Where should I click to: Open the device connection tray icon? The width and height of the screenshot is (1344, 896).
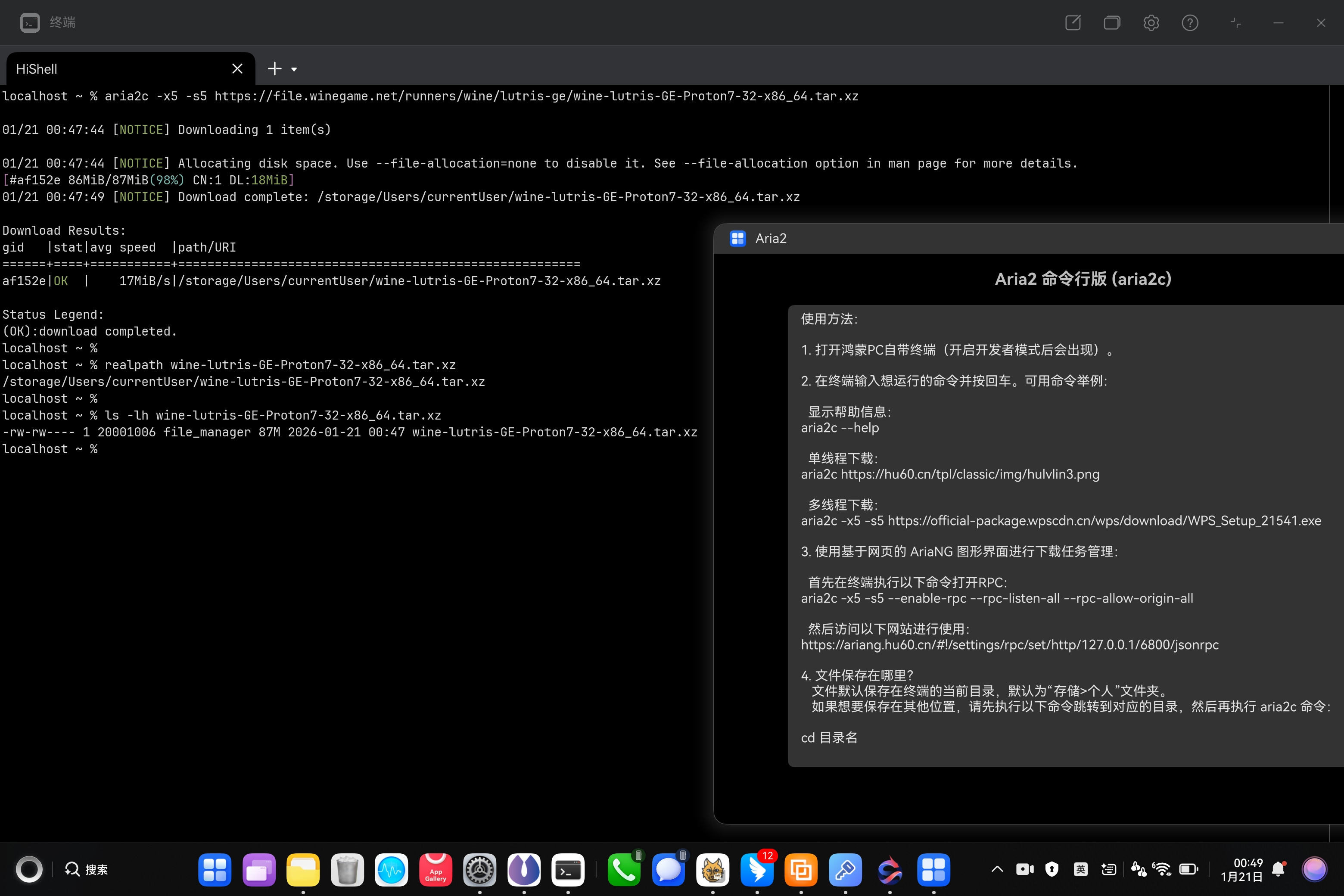(x=1138, y=869)
